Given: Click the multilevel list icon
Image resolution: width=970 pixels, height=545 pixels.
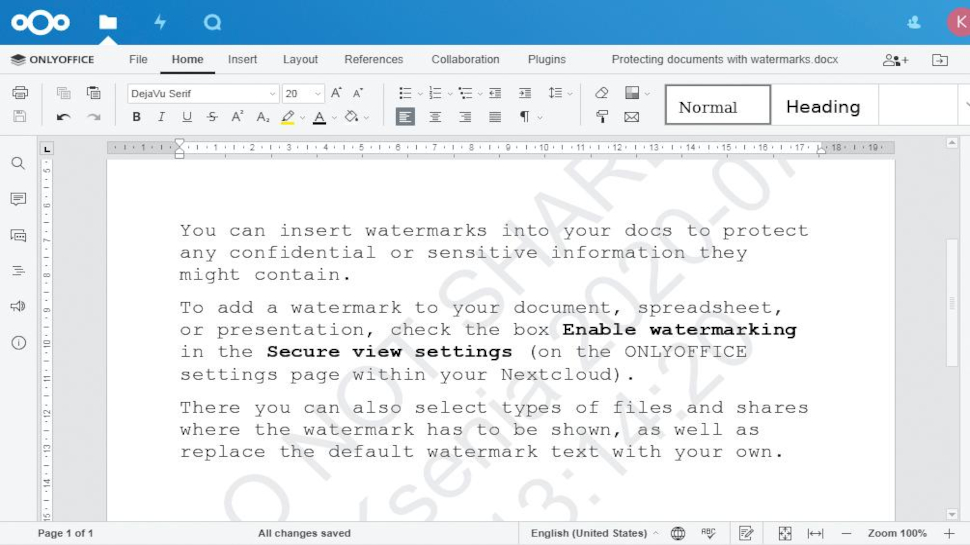Looking at the screenshot, I should point(465,93).
